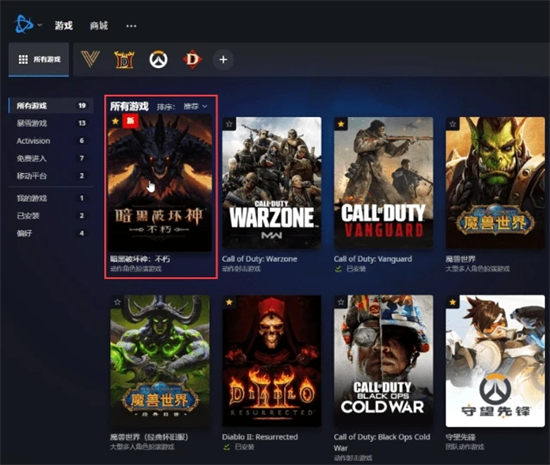Click the 守望先锋 title text
550x465 pixels.
pos(460,437)
